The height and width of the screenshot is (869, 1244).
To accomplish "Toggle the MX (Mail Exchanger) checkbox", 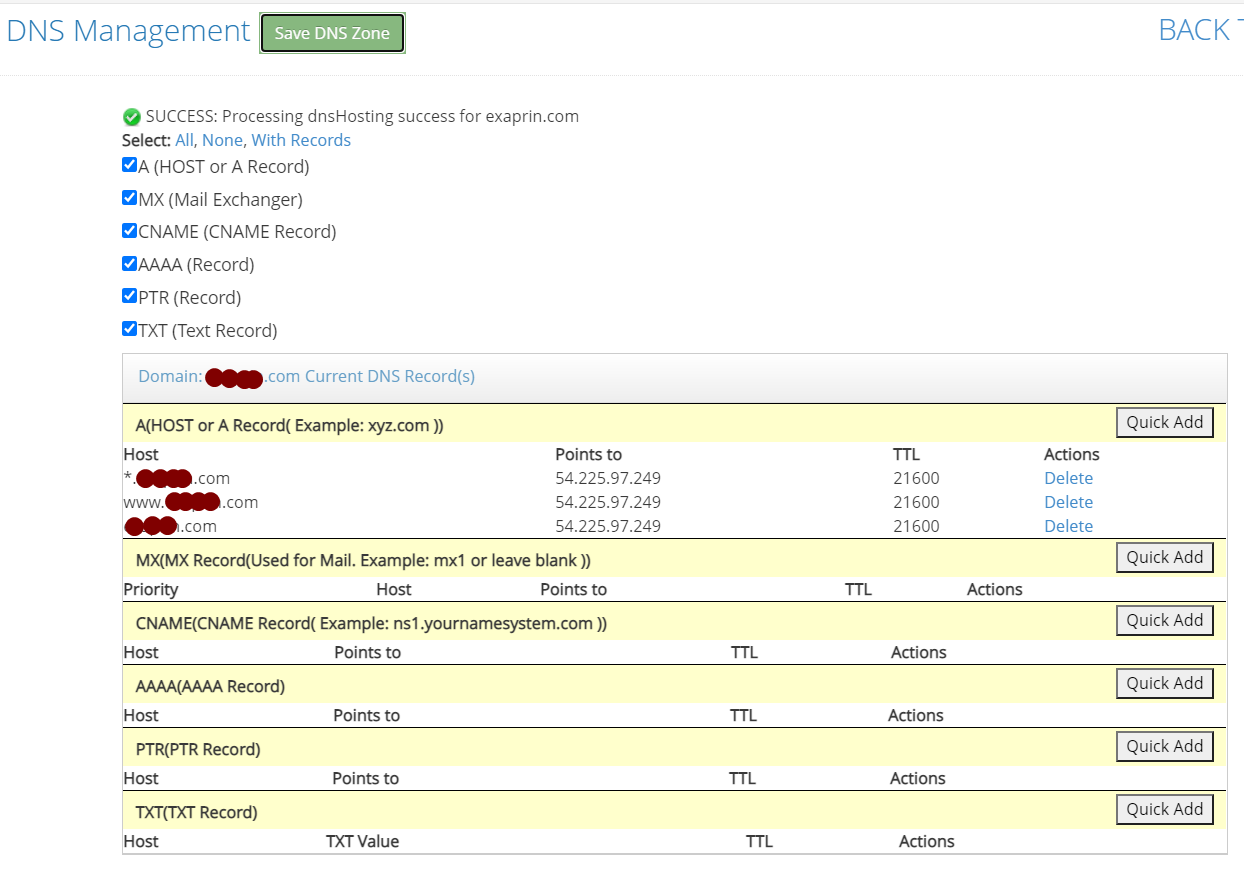I will click(129, 198).
